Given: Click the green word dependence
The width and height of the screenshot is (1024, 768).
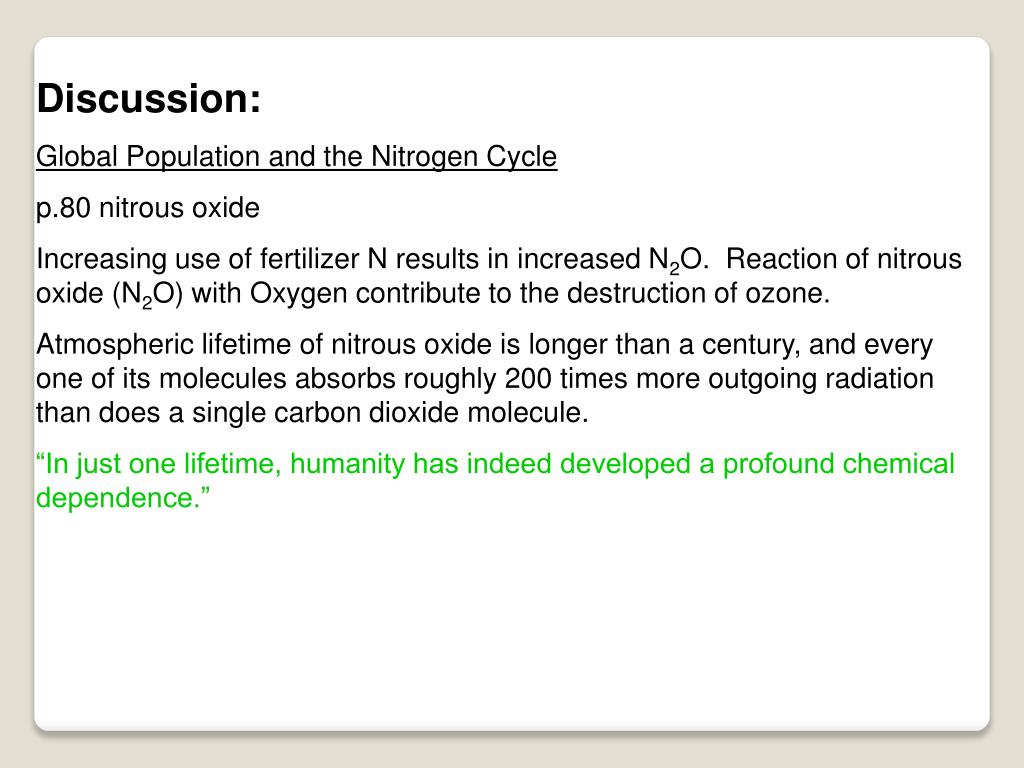Looking at the screenshot, I should click(x=123, y=498).
